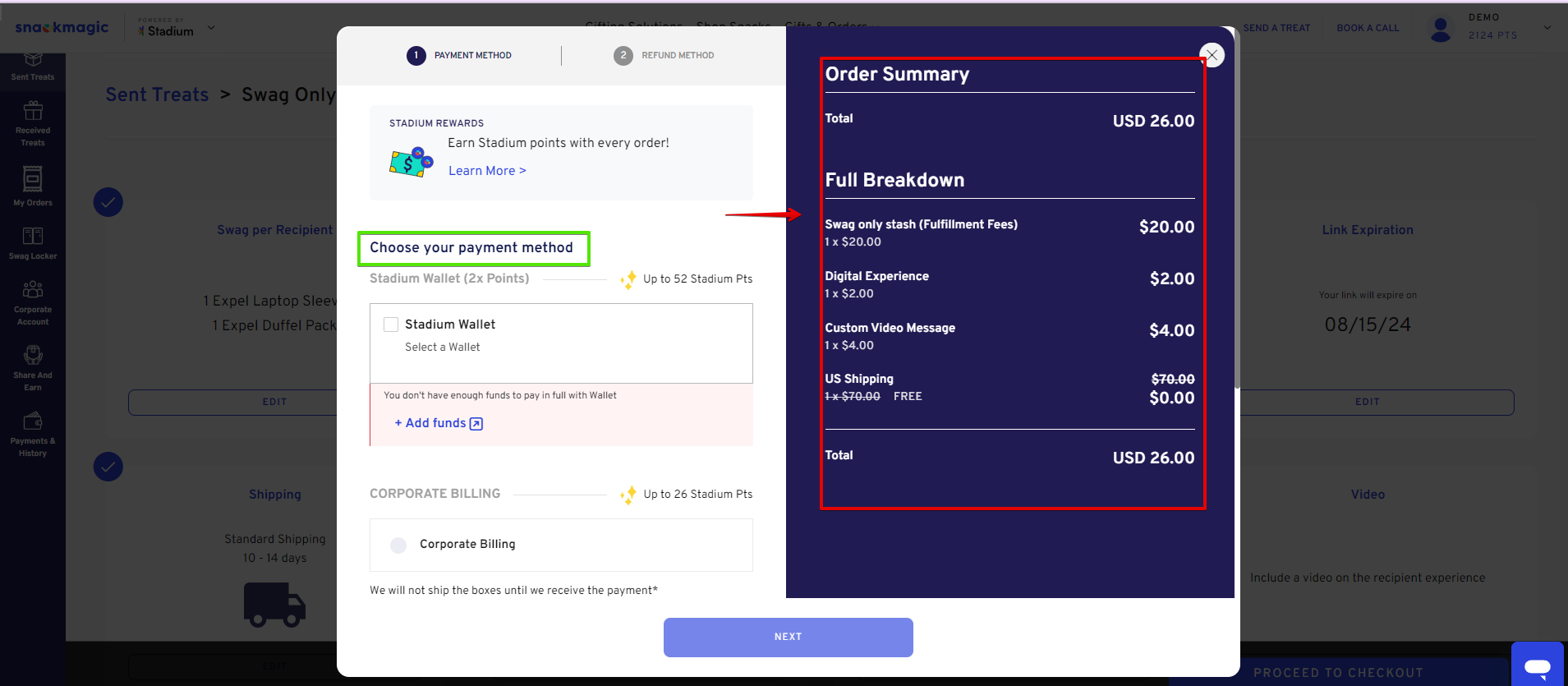
Task: Switch to Refund Method step
Action: 664,55
